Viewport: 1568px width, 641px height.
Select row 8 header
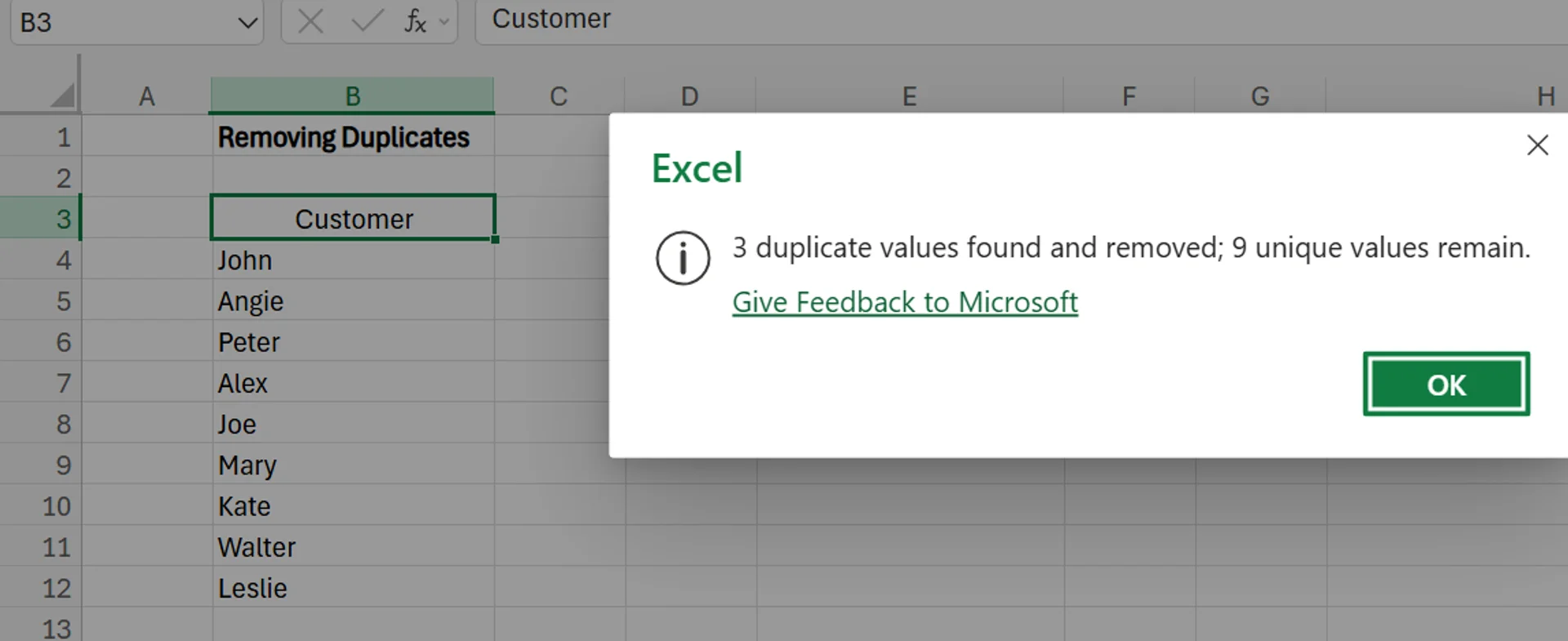pos(41,423)
